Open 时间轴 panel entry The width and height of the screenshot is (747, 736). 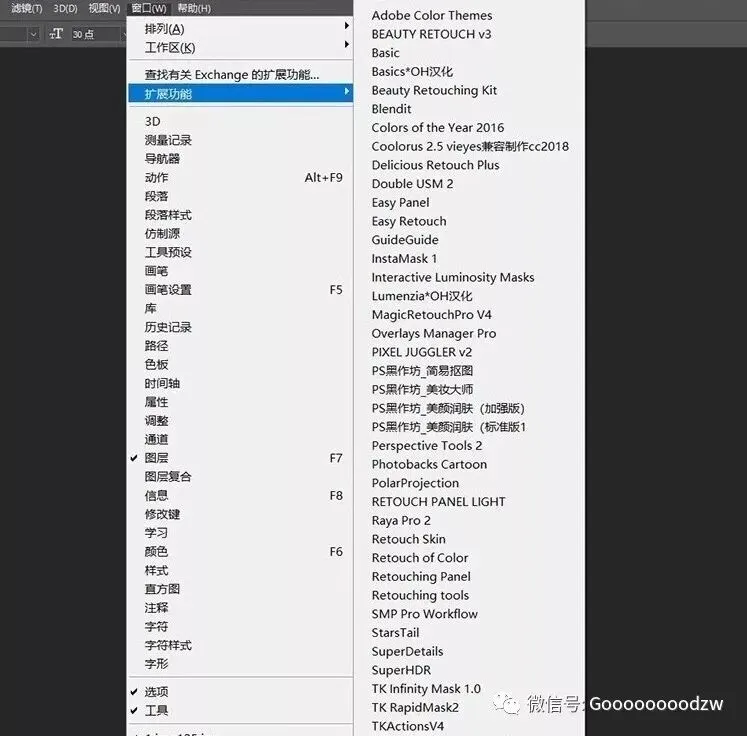point(241,383)
